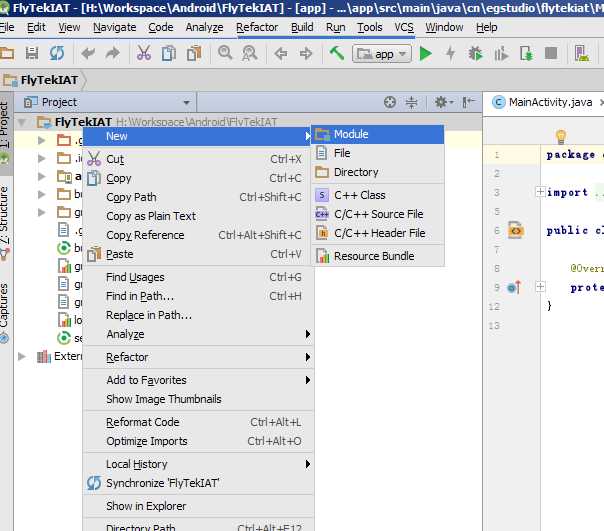The image size is (604, 531).
Task: Expand the folded method on line 9
Action: (540, 286)
